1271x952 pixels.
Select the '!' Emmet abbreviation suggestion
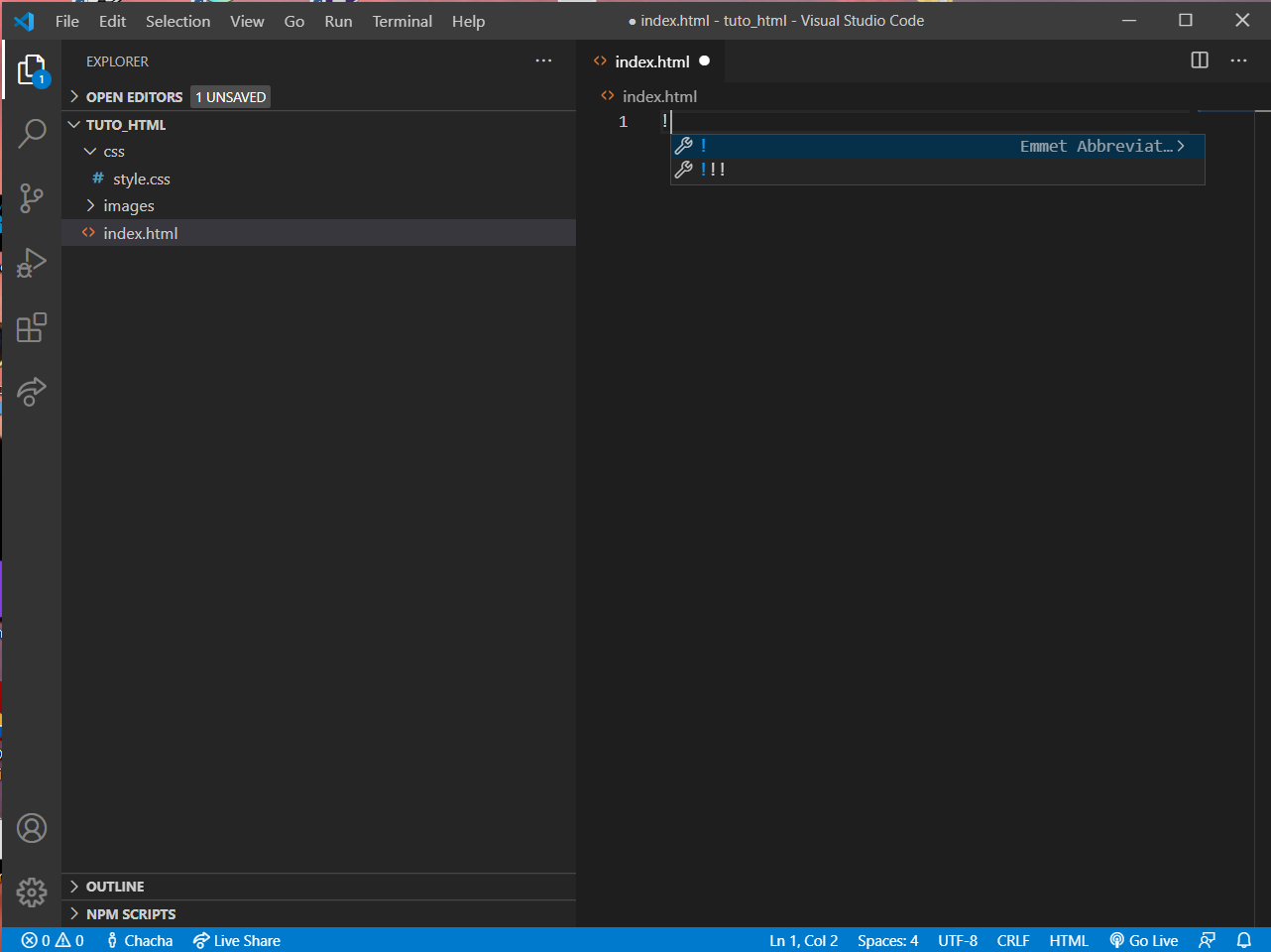tap(937, 146)
